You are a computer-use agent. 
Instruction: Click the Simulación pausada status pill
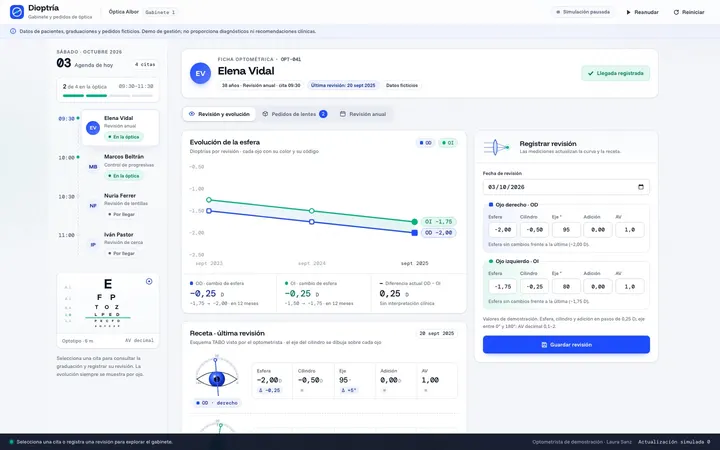click(583, 12)
